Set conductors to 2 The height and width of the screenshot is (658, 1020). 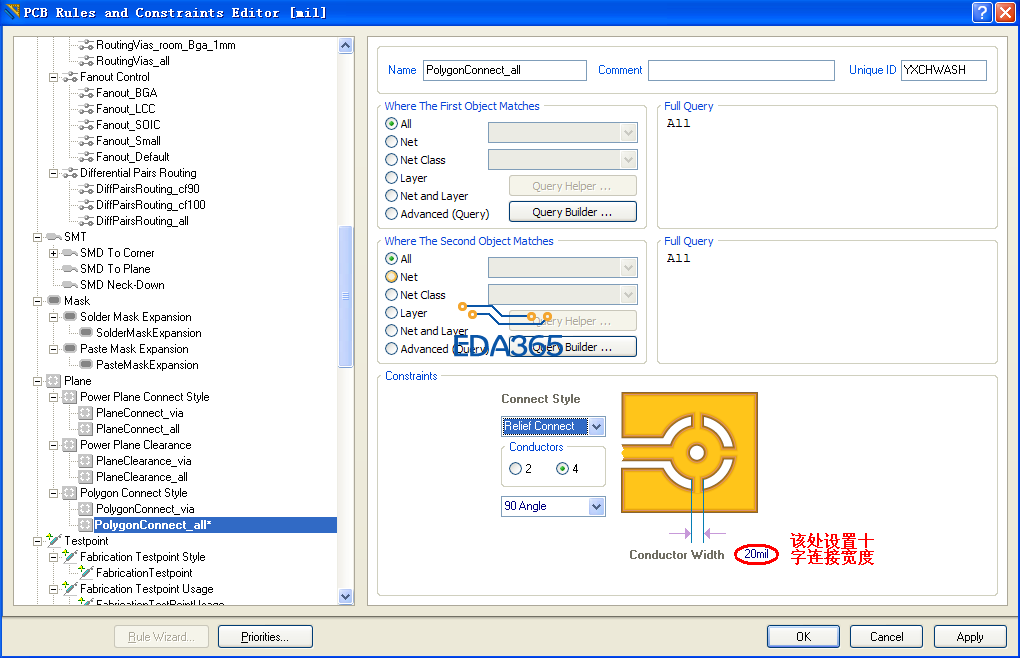coord(515,469)
